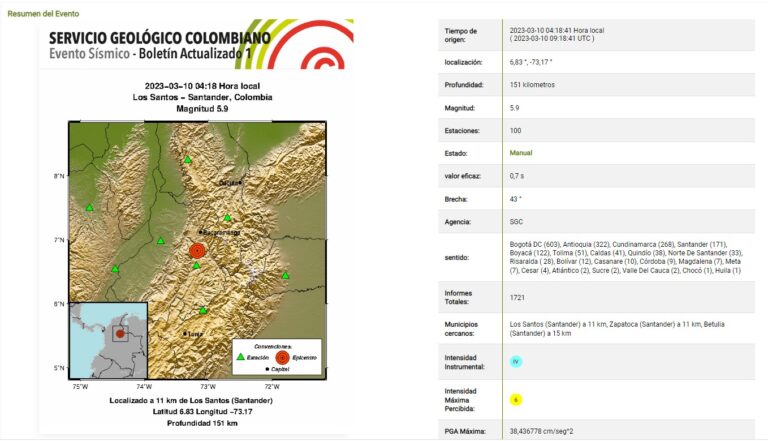Click the cyan Intensidad Instrumental IV badge

click(516, 362)
